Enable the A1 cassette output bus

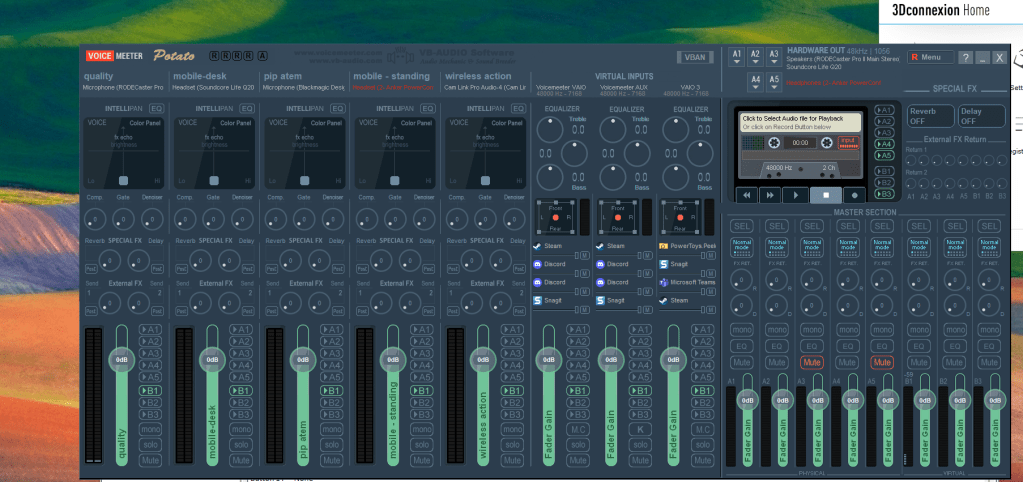pos(883,110)
